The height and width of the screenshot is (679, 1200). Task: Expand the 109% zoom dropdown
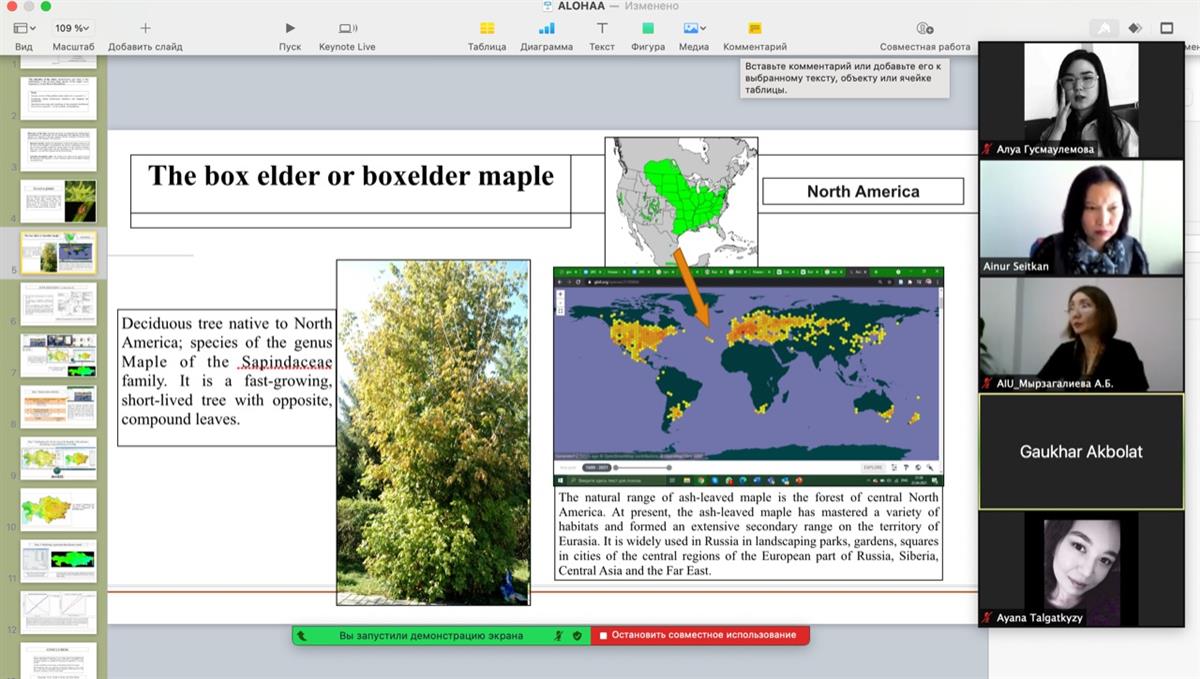[x=73, y=29]
